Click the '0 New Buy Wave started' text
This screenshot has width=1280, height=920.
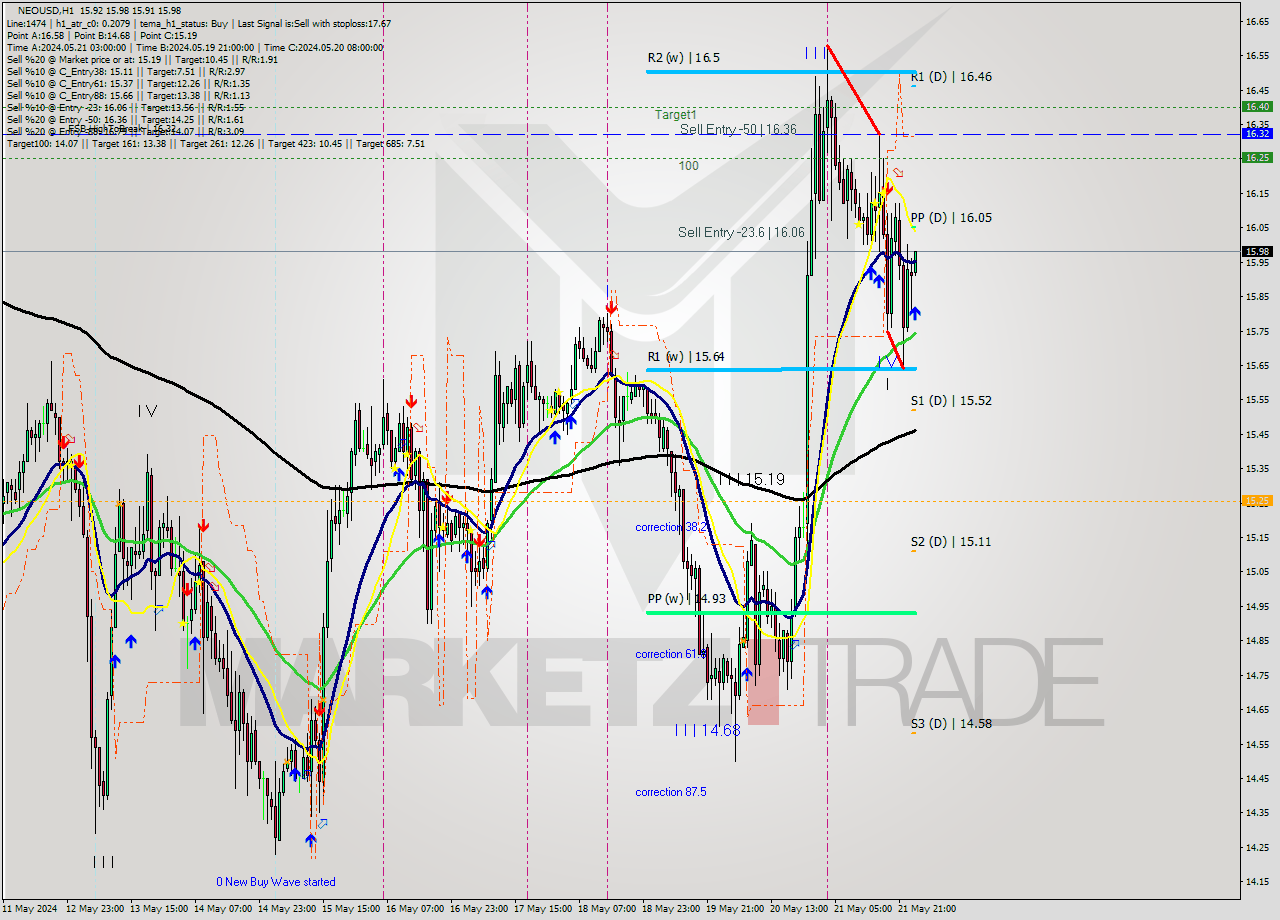(x=276, y=882)
